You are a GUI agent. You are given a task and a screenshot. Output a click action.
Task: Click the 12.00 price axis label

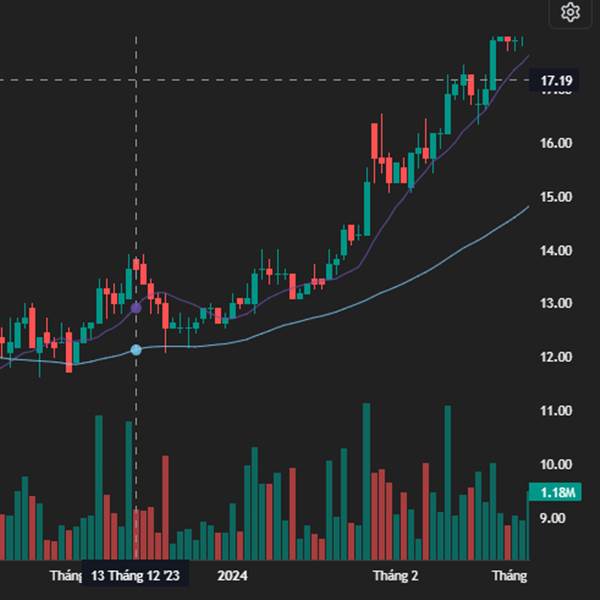coord(556,357)
